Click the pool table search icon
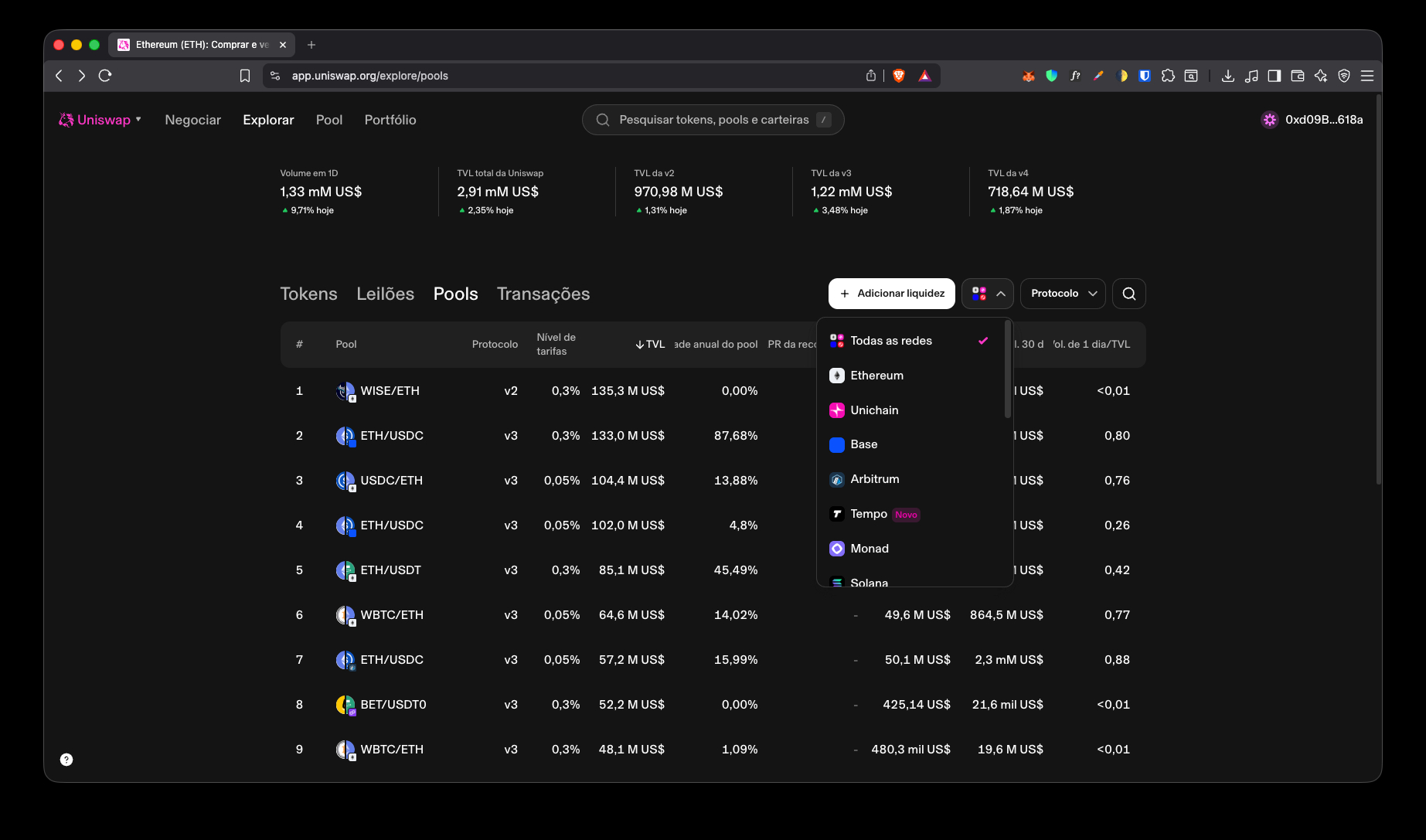This screenshot has height=840, width=1426. click(1129, 294)
